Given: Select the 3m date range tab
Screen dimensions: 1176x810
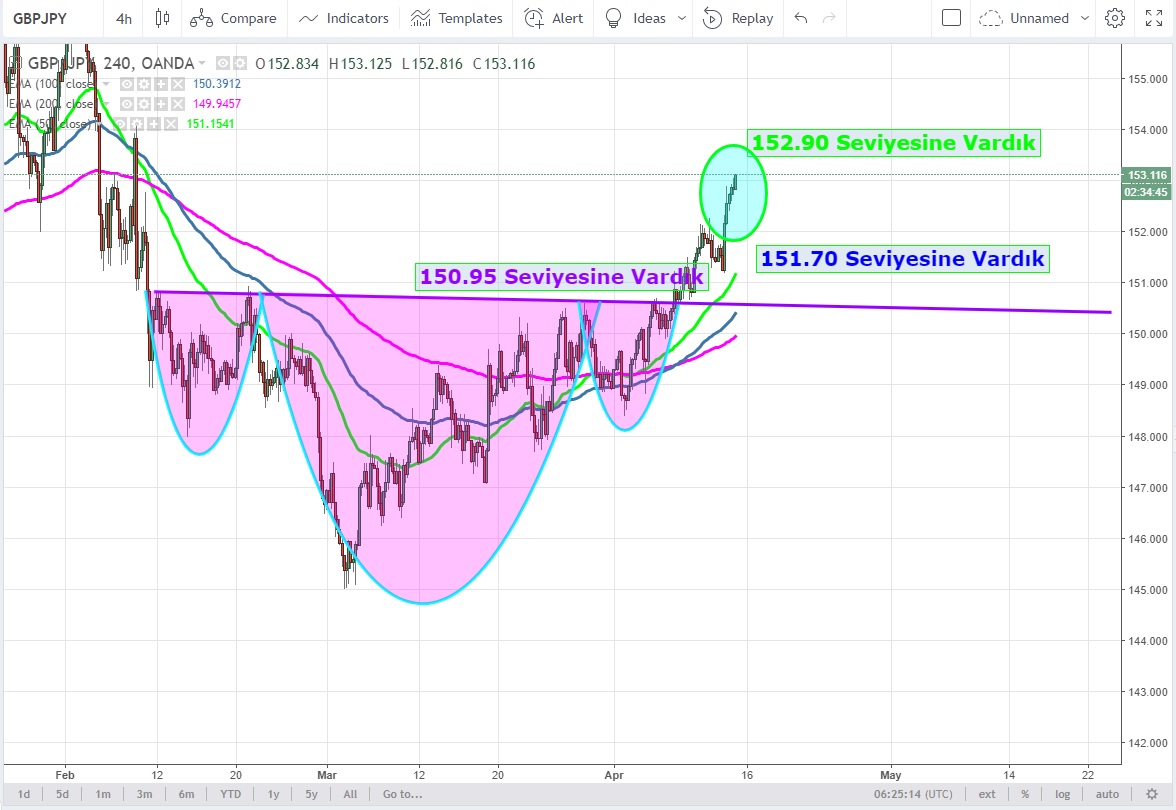Looking at the screenshot, I should pyautogui.click(x=145, y=794).
